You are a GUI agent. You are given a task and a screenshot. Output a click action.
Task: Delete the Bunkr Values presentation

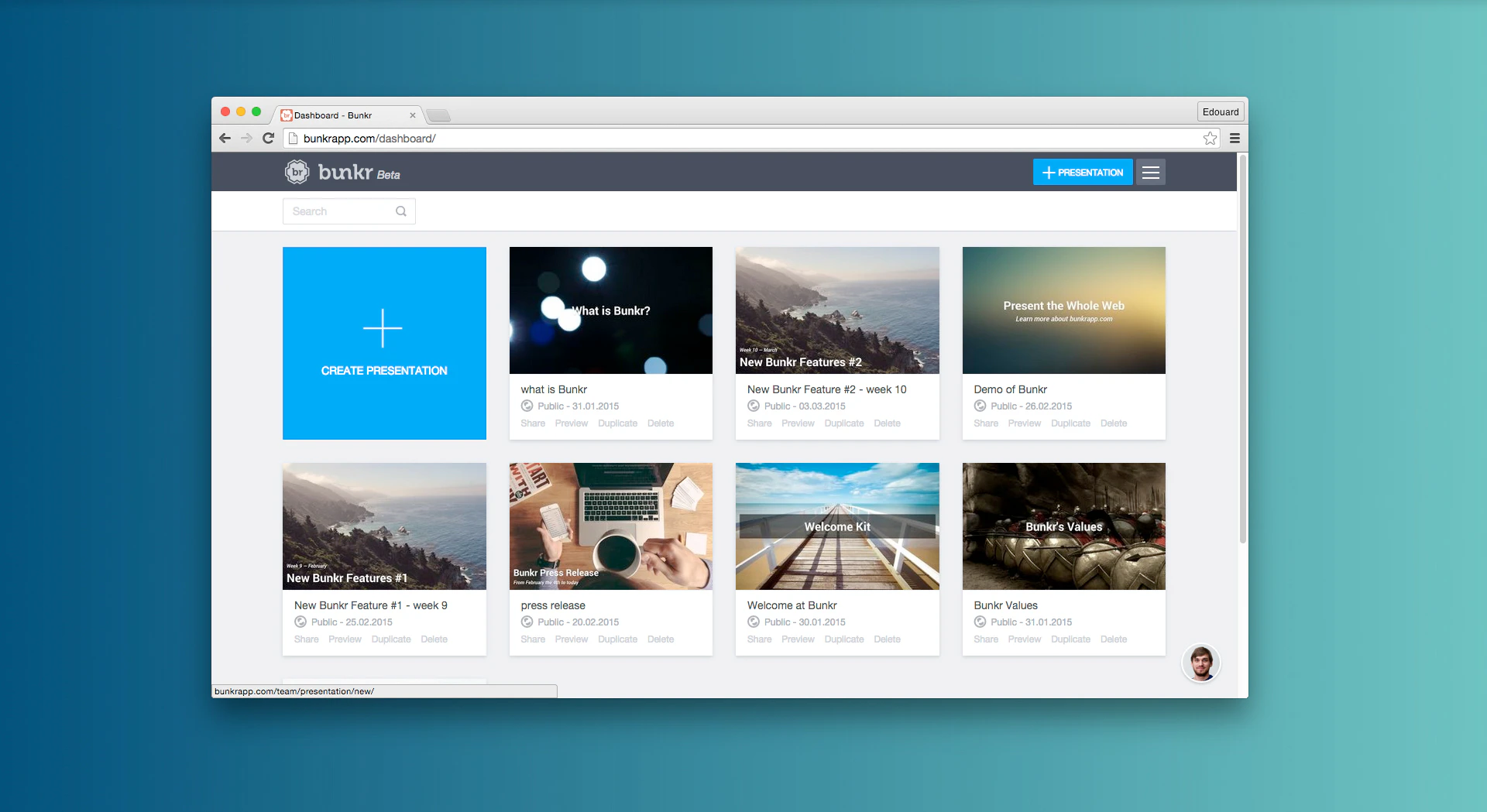[x=1114, y=639]
